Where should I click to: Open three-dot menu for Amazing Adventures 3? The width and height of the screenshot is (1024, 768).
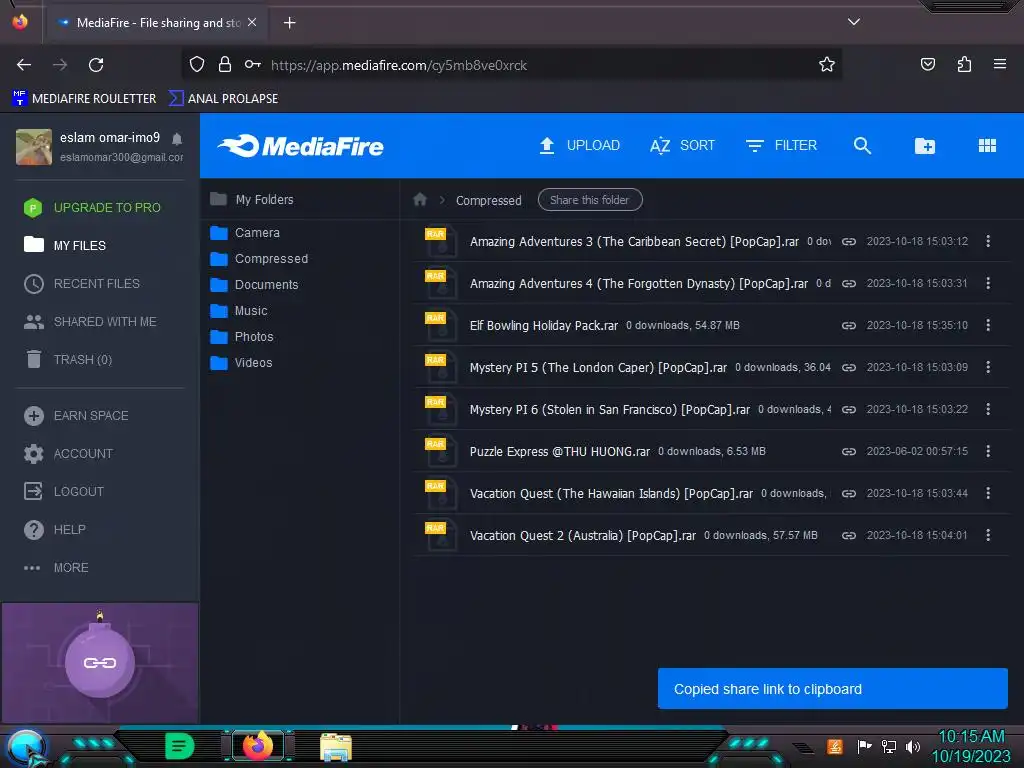click(x=988, y=241)
